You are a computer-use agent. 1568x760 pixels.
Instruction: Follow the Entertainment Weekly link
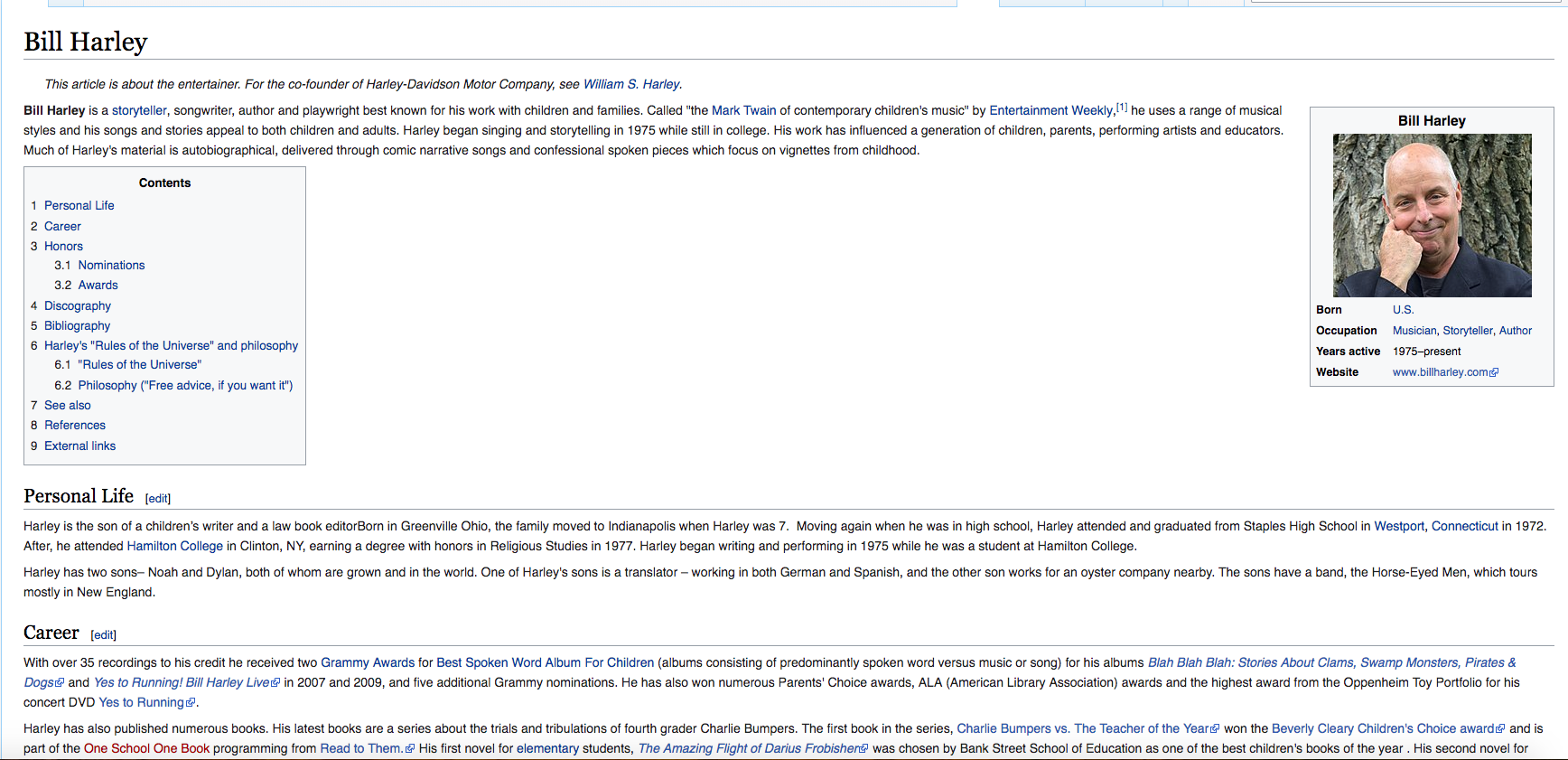click(x=1050, y=110)
